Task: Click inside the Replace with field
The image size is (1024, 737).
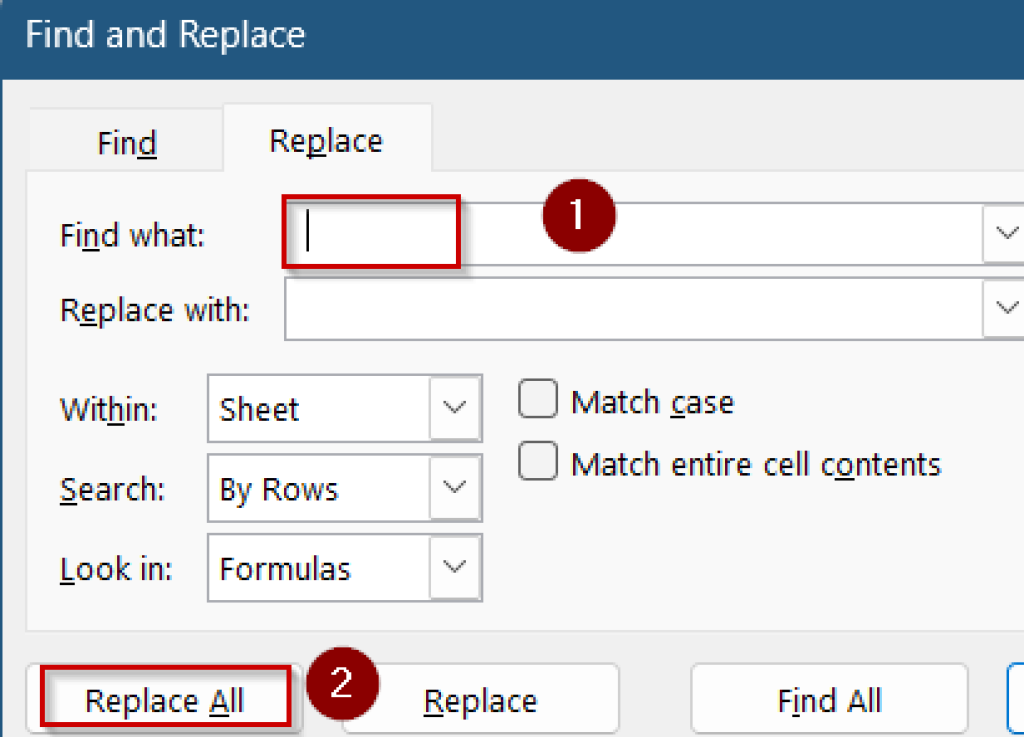Action: (x=600, y=308)
